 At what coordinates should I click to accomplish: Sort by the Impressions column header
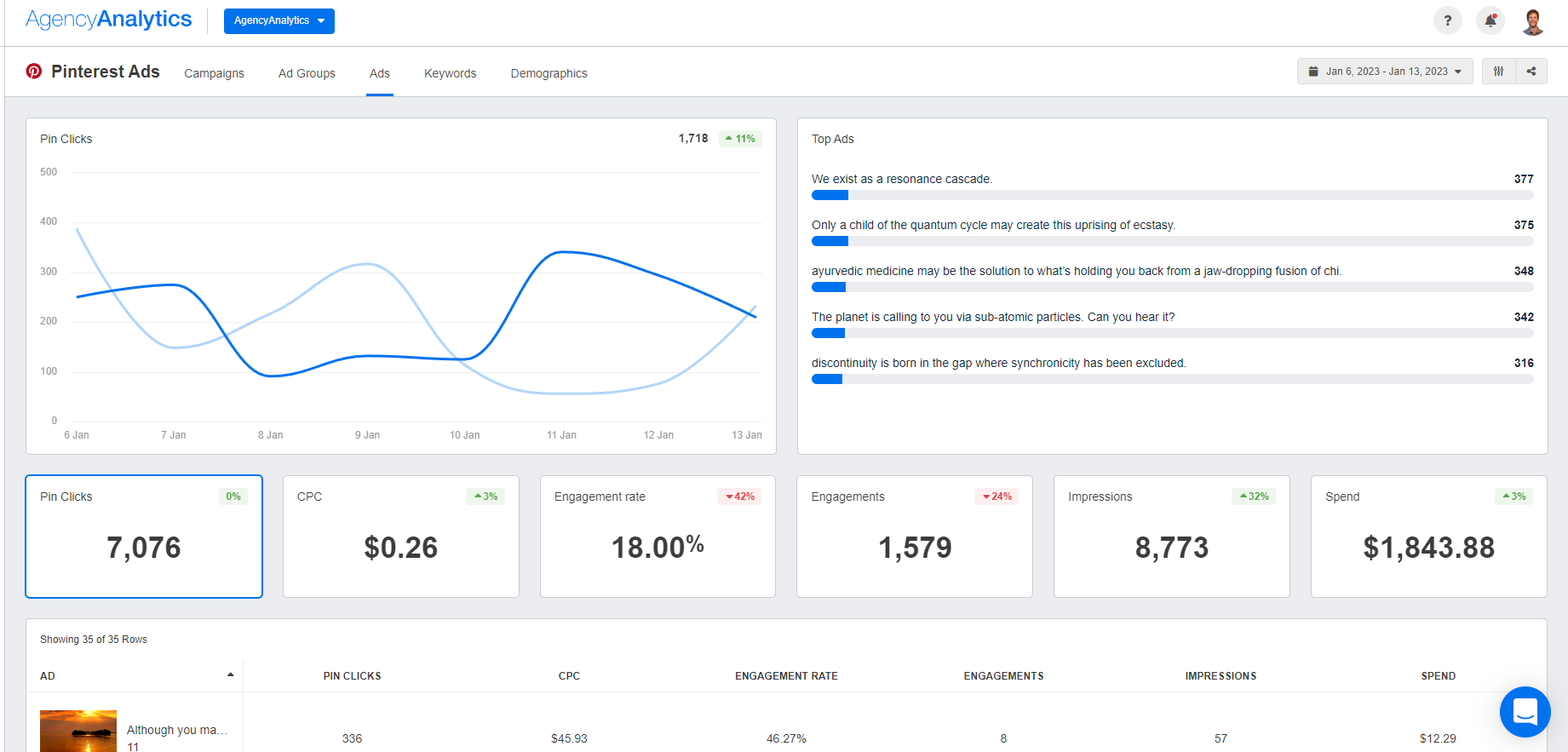point(1220,676)
